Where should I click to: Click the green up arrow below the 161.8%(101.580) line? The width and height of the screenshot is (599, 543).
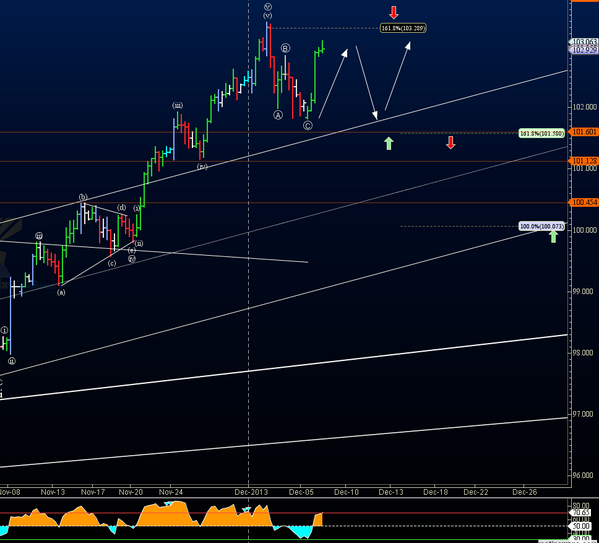coord(389,143)
